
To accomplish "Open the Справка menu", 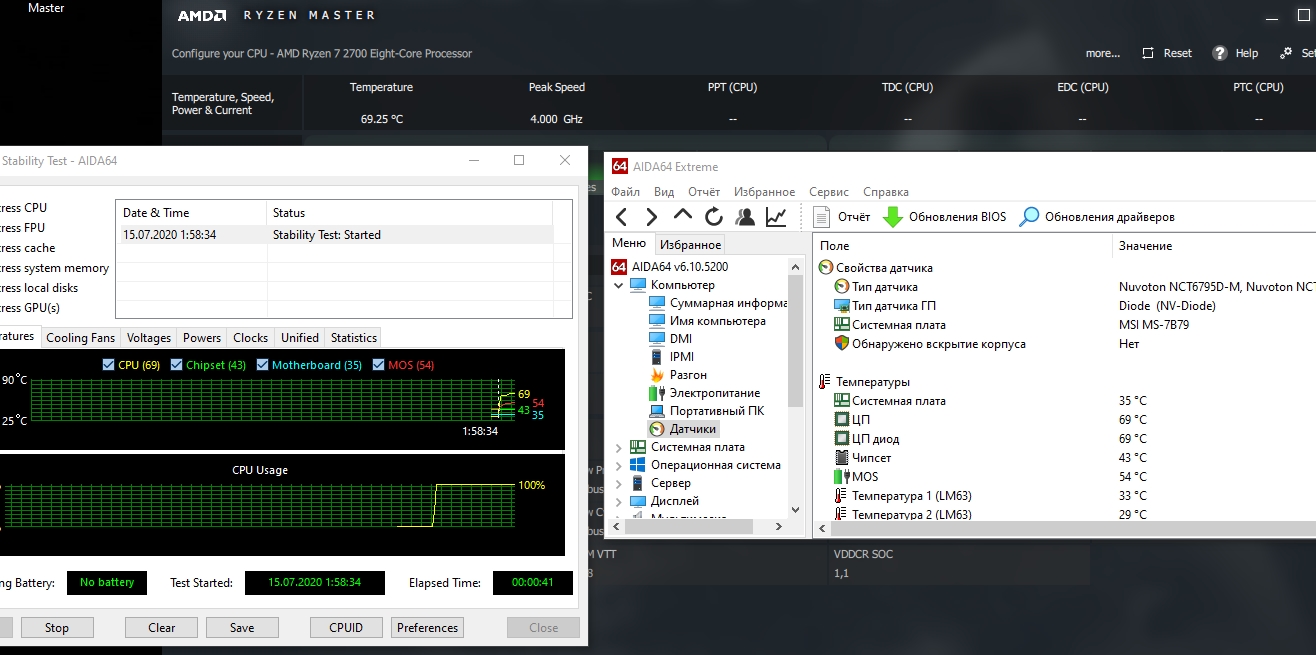I will pyautogui.click(x=886, y=192).
